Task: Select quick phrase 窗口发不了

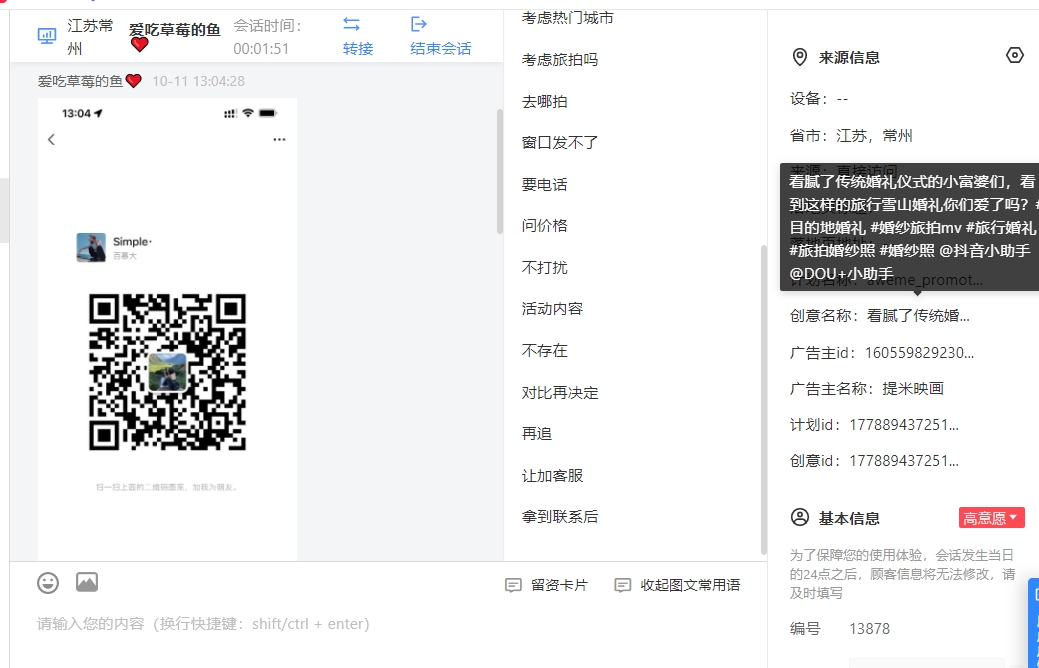Action: click(560, 142)
